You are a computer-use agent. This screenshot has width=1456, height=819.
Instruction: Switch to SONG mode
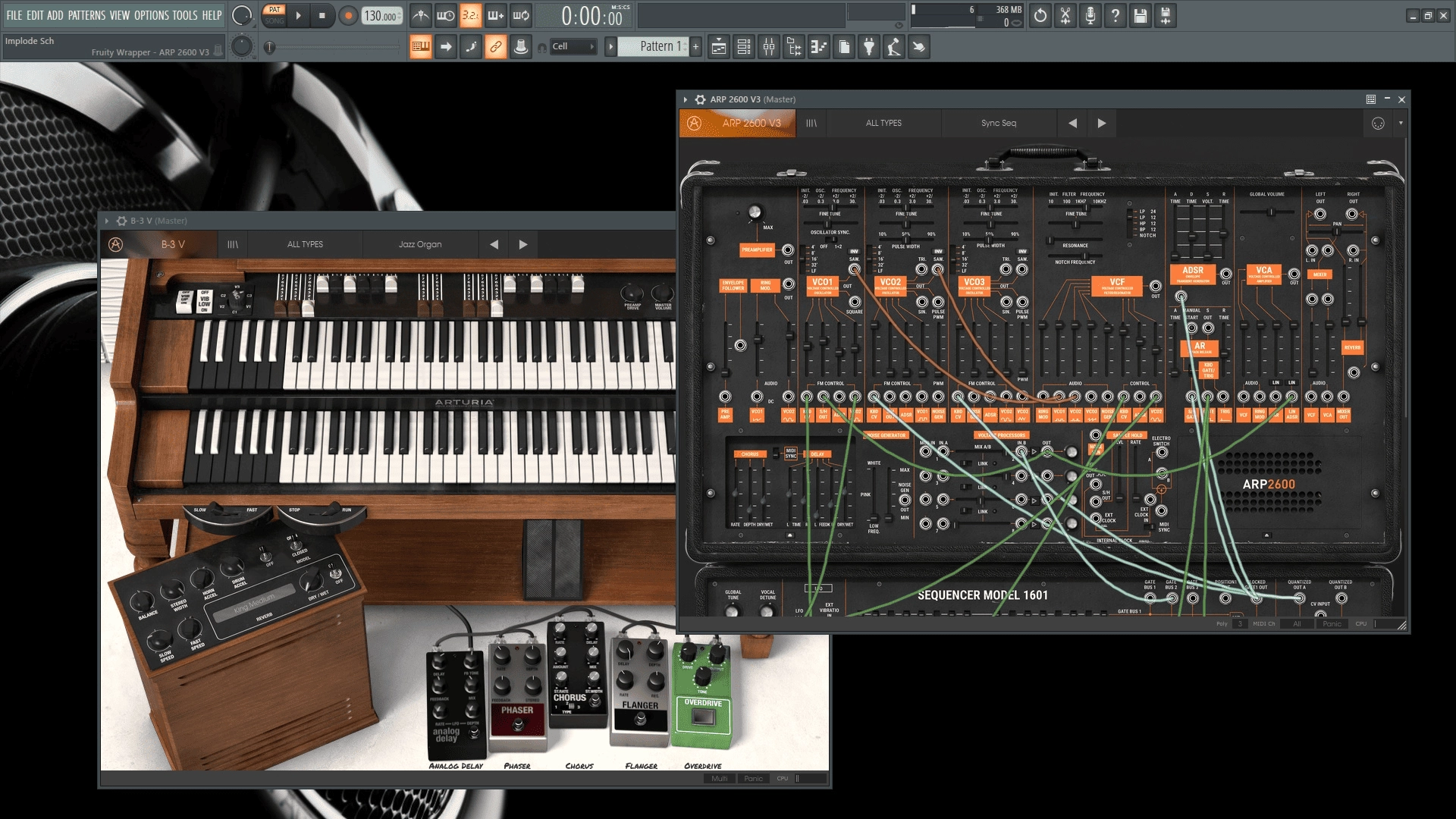point(275,21)
